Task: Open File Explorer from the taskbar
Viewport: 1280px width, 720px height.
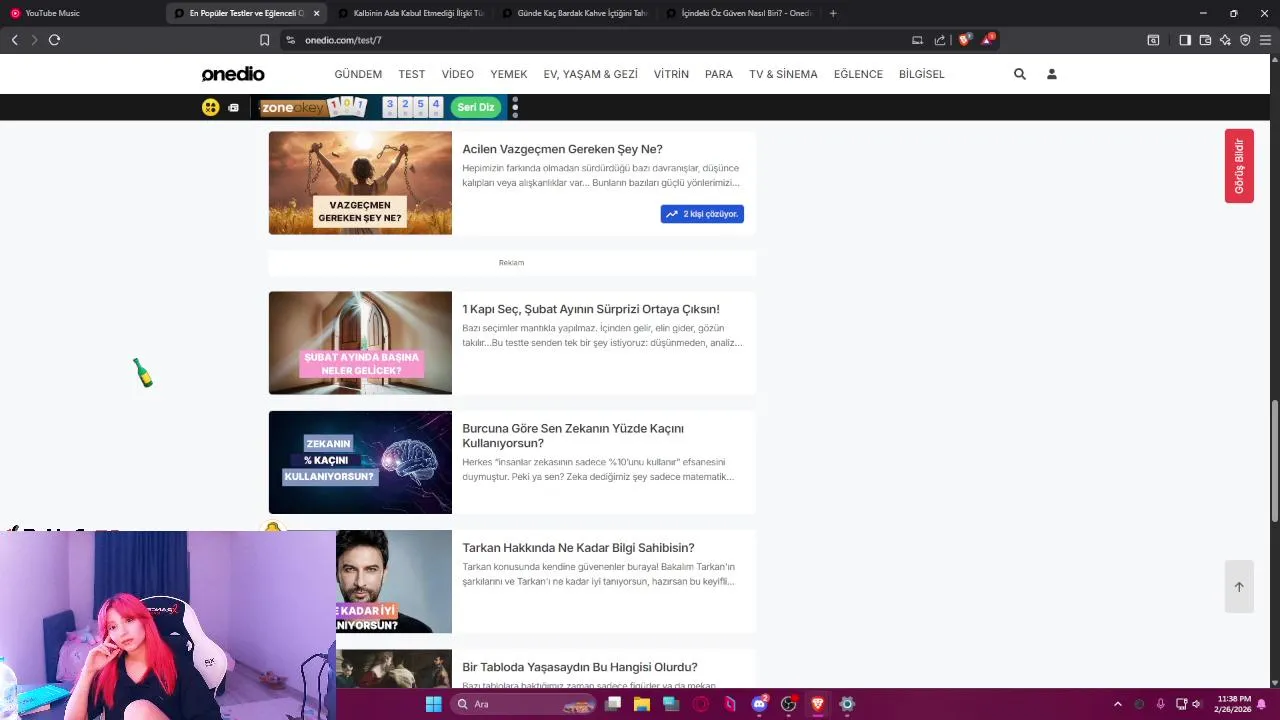Action: (x=642, y=704)
